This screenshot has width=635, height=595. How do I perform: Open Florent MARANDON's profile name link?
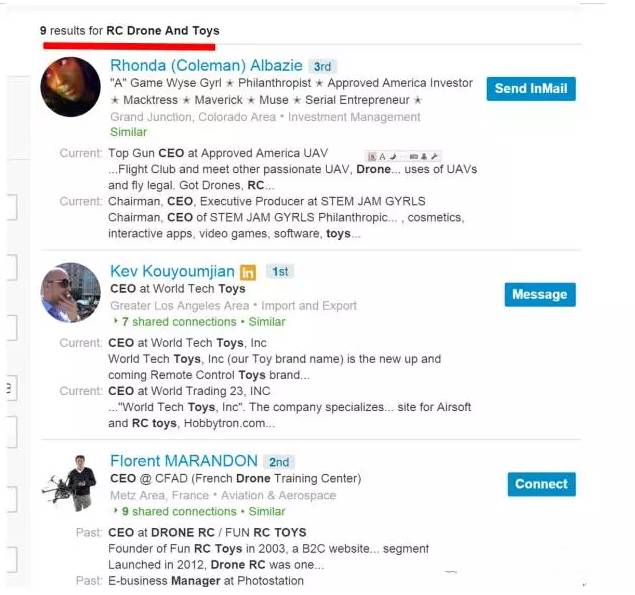point(184,461)
